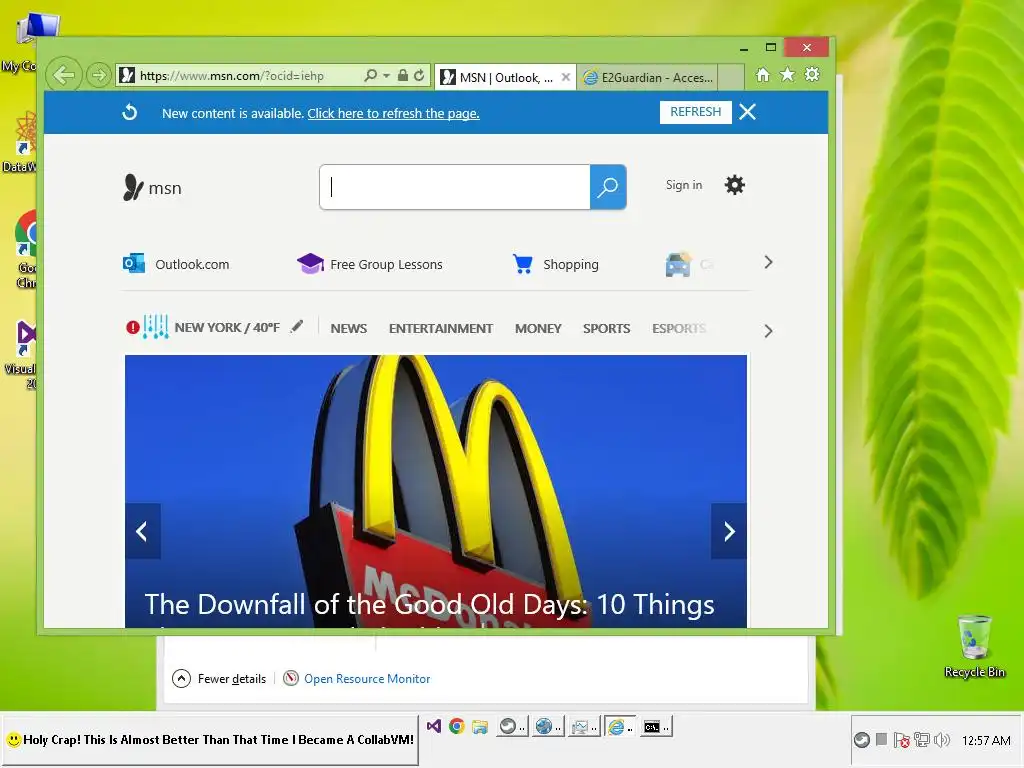Open Favorites with the star icon
The image size is (1024, 768).
tap(788, 74)
